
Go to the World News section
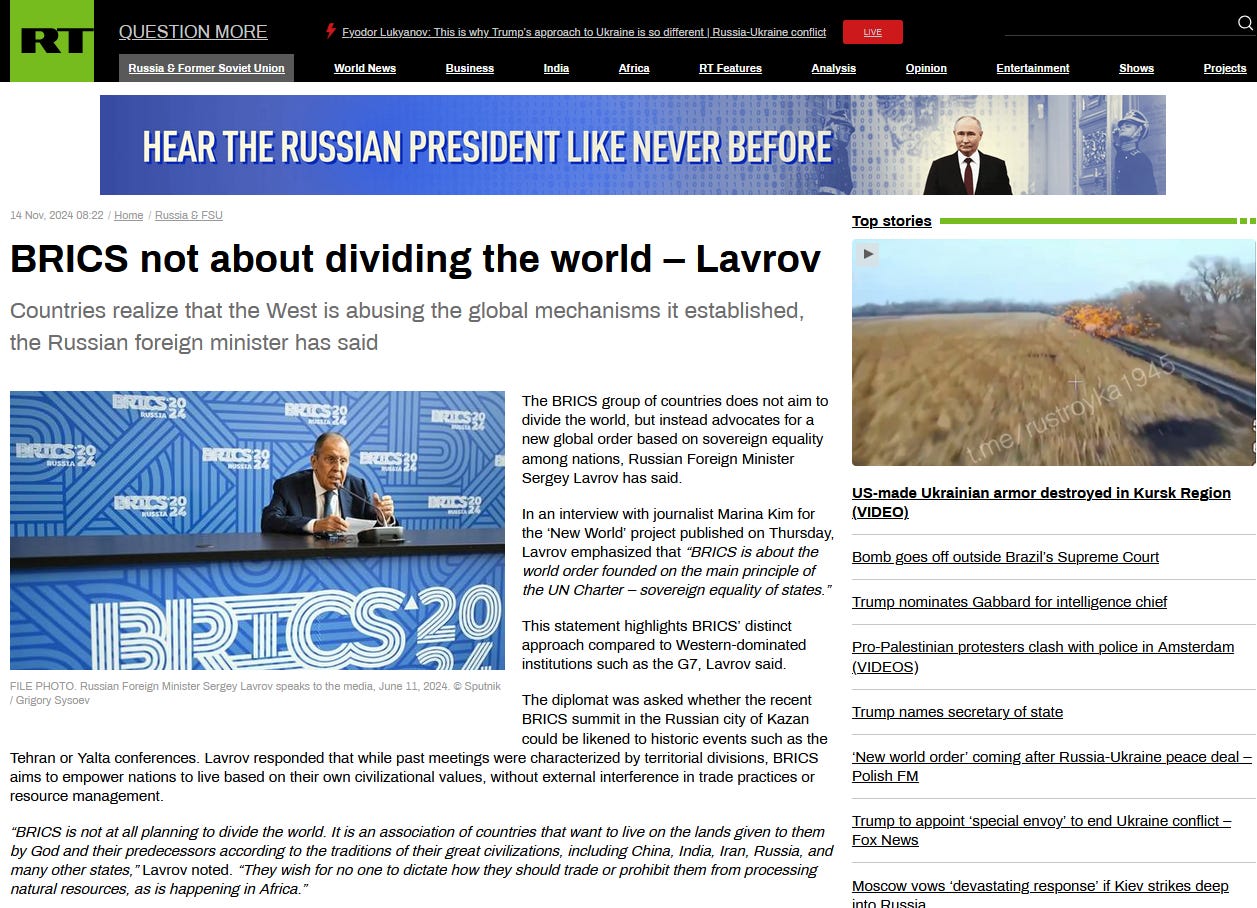[365, 68]
